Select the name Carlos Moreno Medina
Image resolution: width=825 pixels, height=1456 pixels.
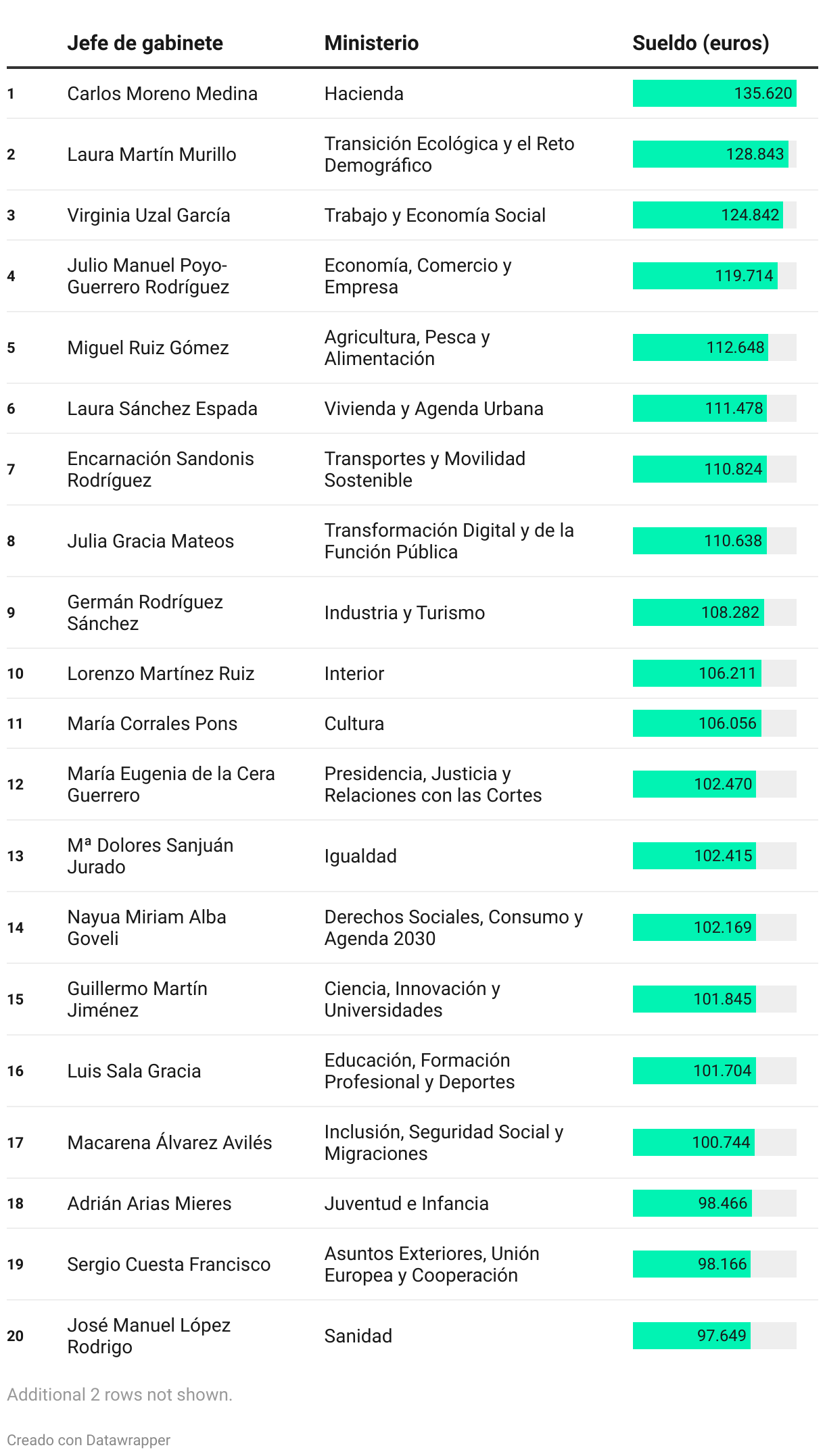click(162, 93)
